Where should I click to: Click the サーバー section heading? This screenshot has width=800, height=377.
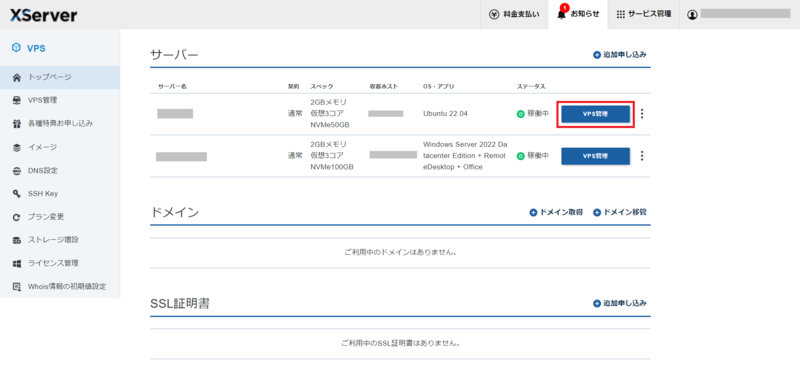coord(174,55)
